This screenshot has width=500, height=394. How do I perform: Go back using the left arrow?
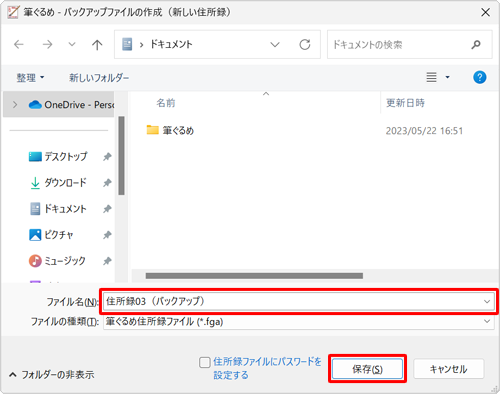19,44
